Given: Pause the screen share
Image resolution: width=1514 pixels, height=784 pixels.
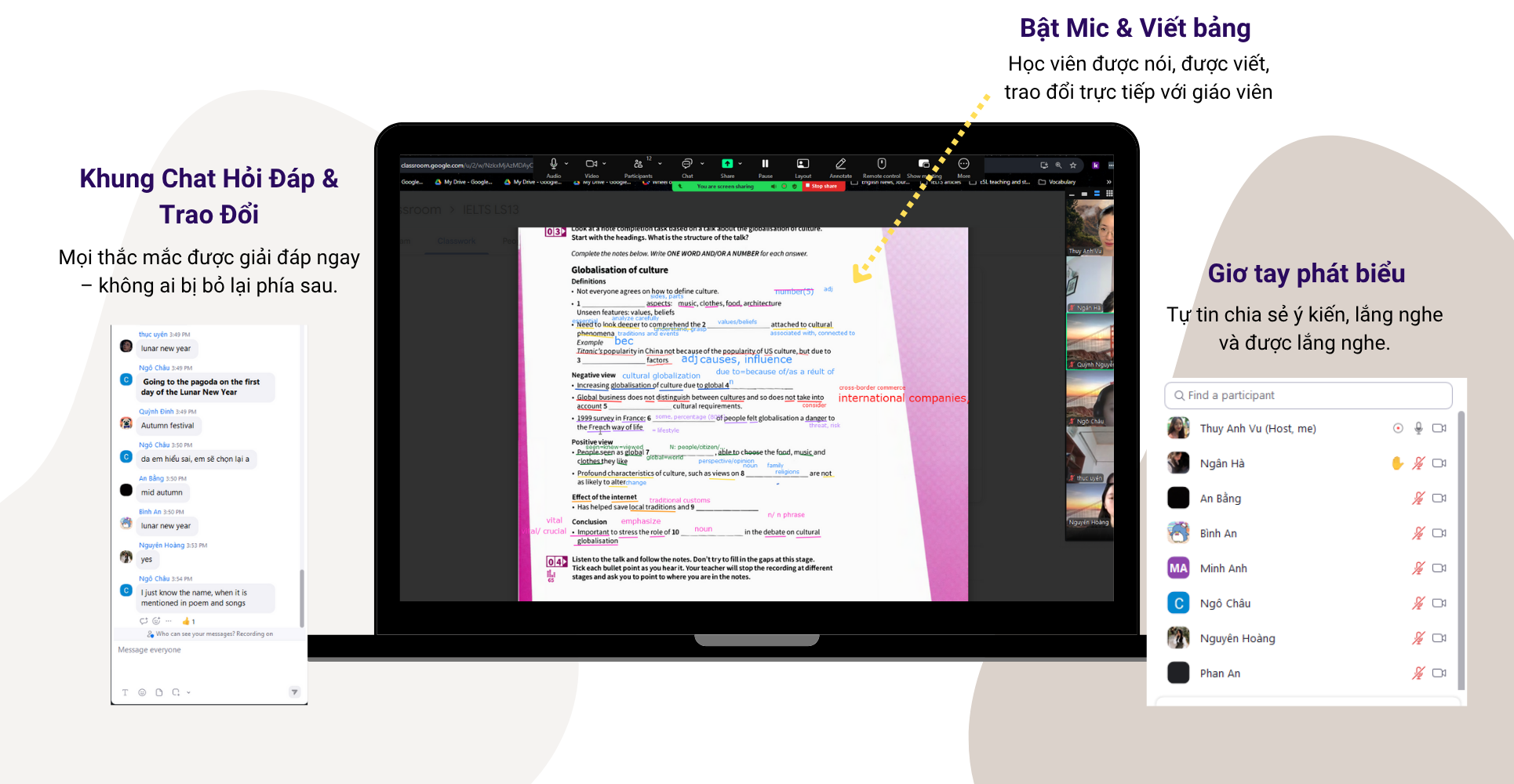Looking at the screenshot, I should [765, 165].
